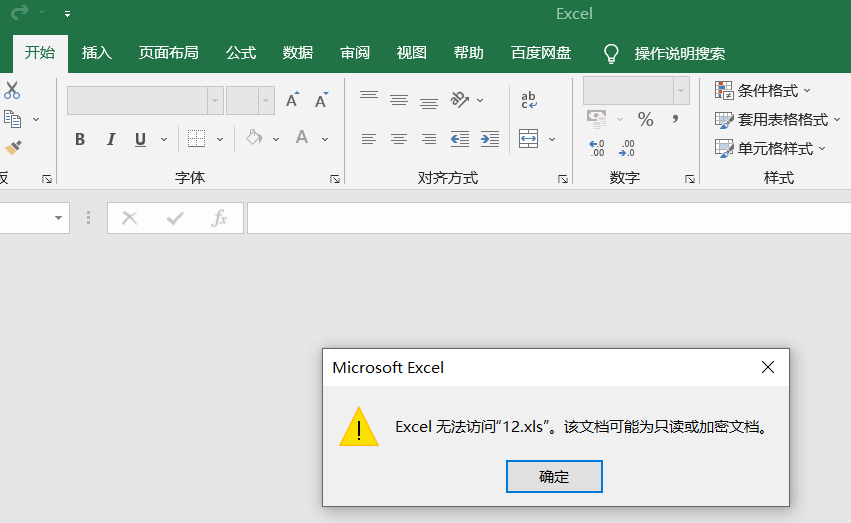Open 对齐方式 group dialog launcher
Screen dimensions: 851x523
[x=563, y=179]
